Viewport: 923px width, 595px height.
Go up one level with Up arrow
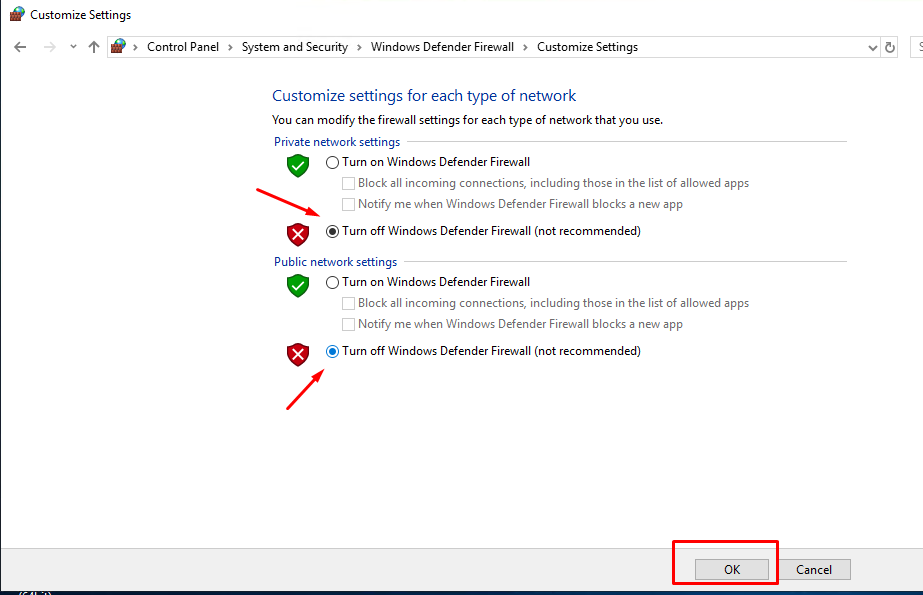tap(94, 47)
